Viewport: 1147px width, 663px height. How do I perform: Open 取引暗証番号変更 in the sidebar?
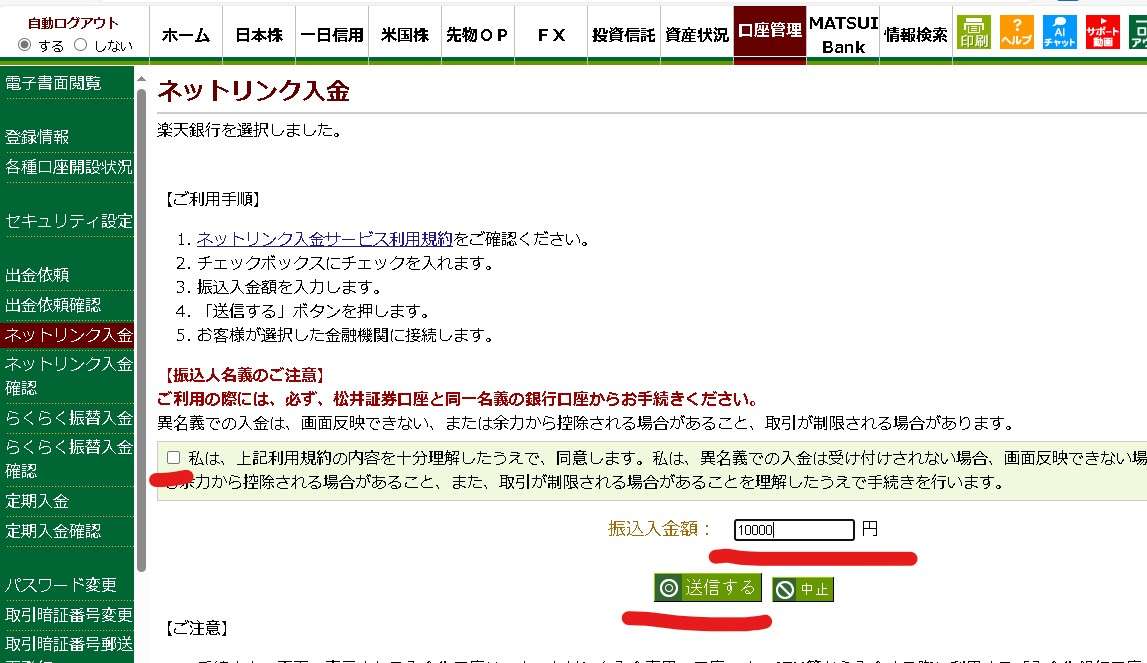(x=67, y=615)
